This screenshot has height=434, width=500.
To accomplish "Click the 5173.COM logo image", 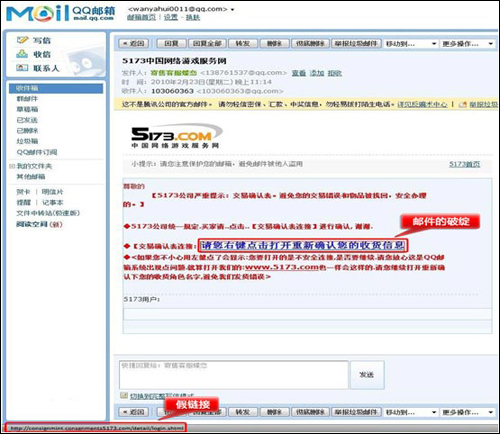I will coord(176,136).
